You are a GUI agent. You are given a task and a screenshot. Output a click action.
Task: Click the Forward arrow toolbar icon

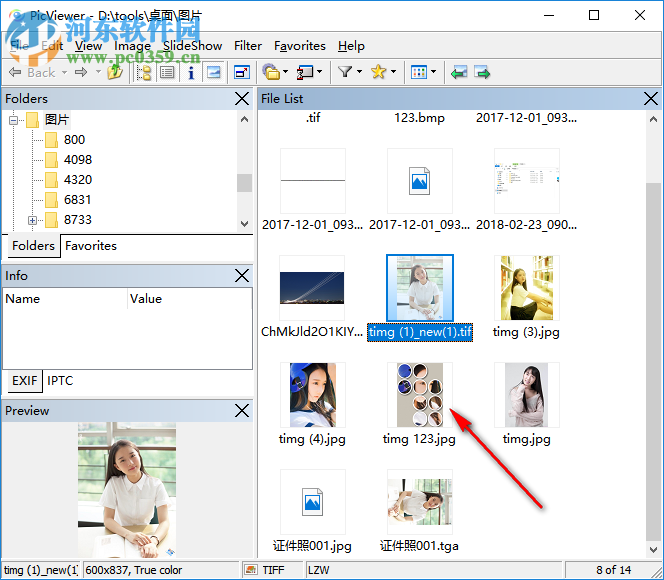[81, 72]
